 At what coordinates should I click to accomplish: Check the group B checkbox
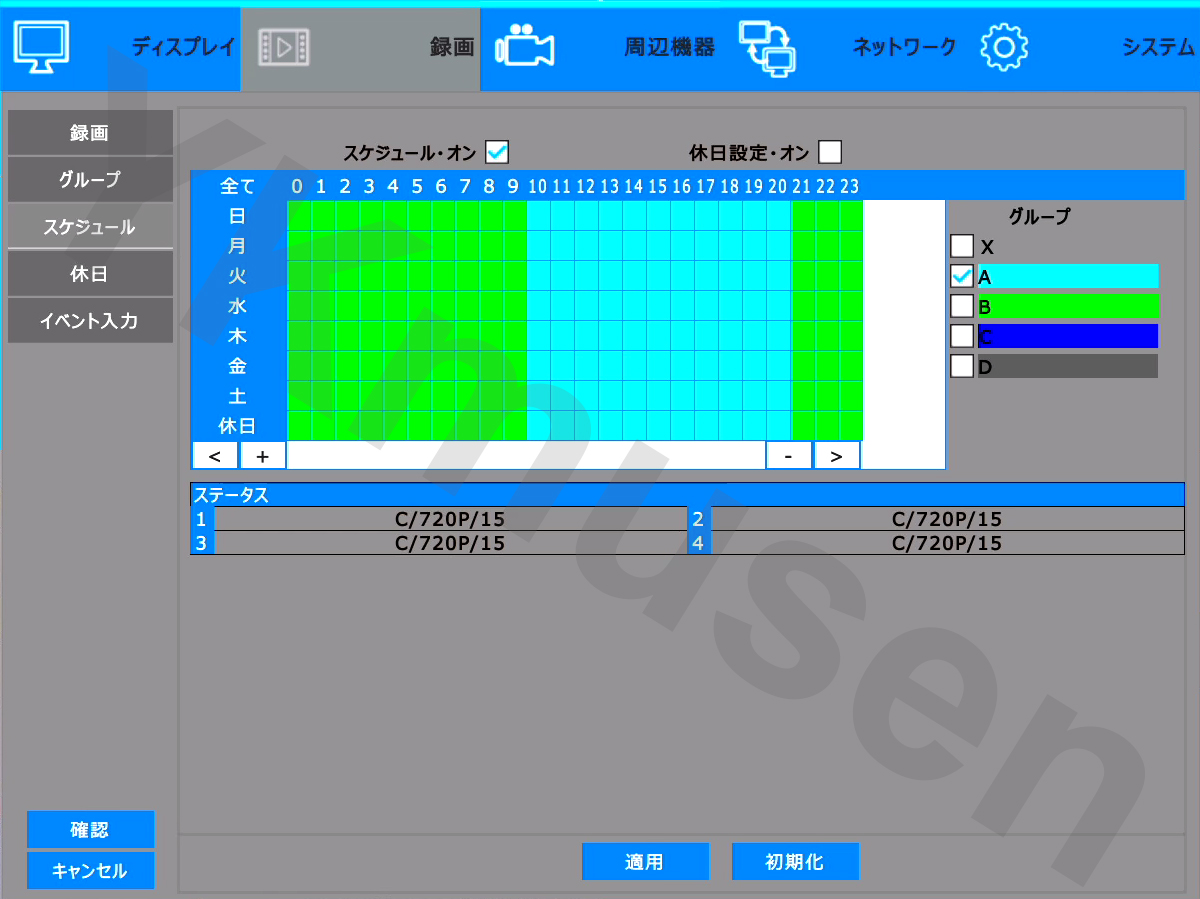962,306
